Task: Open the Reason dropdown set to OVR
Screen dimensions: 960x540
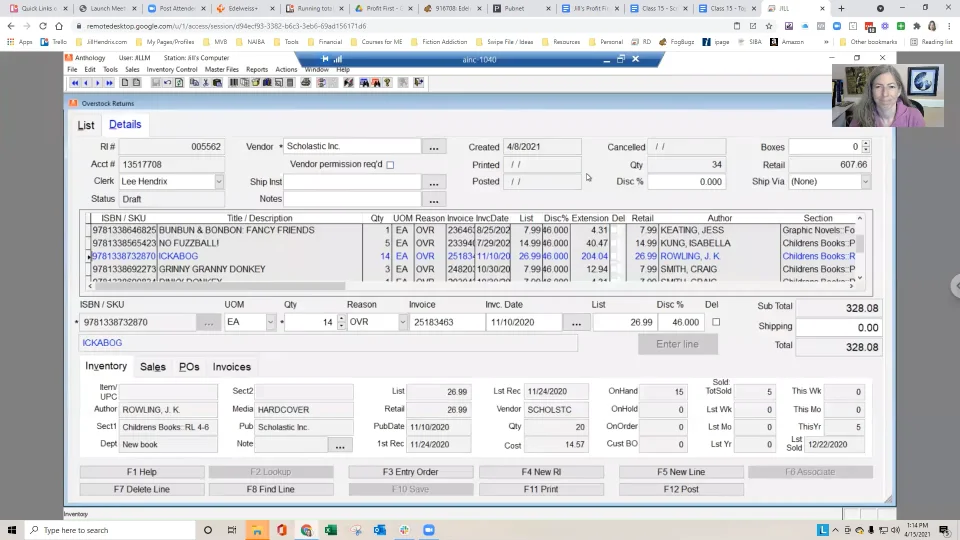Action: 403,322
